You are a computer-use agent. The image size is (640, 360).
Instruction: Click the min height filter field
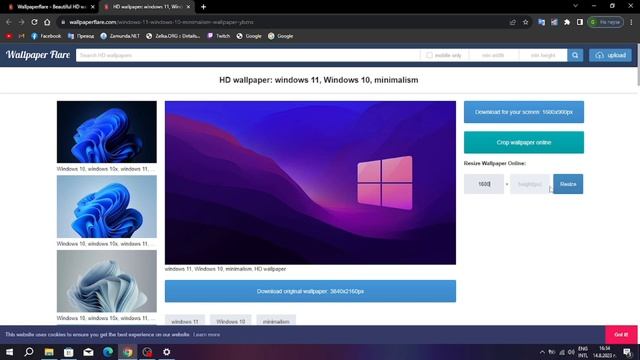coord(543,55)
